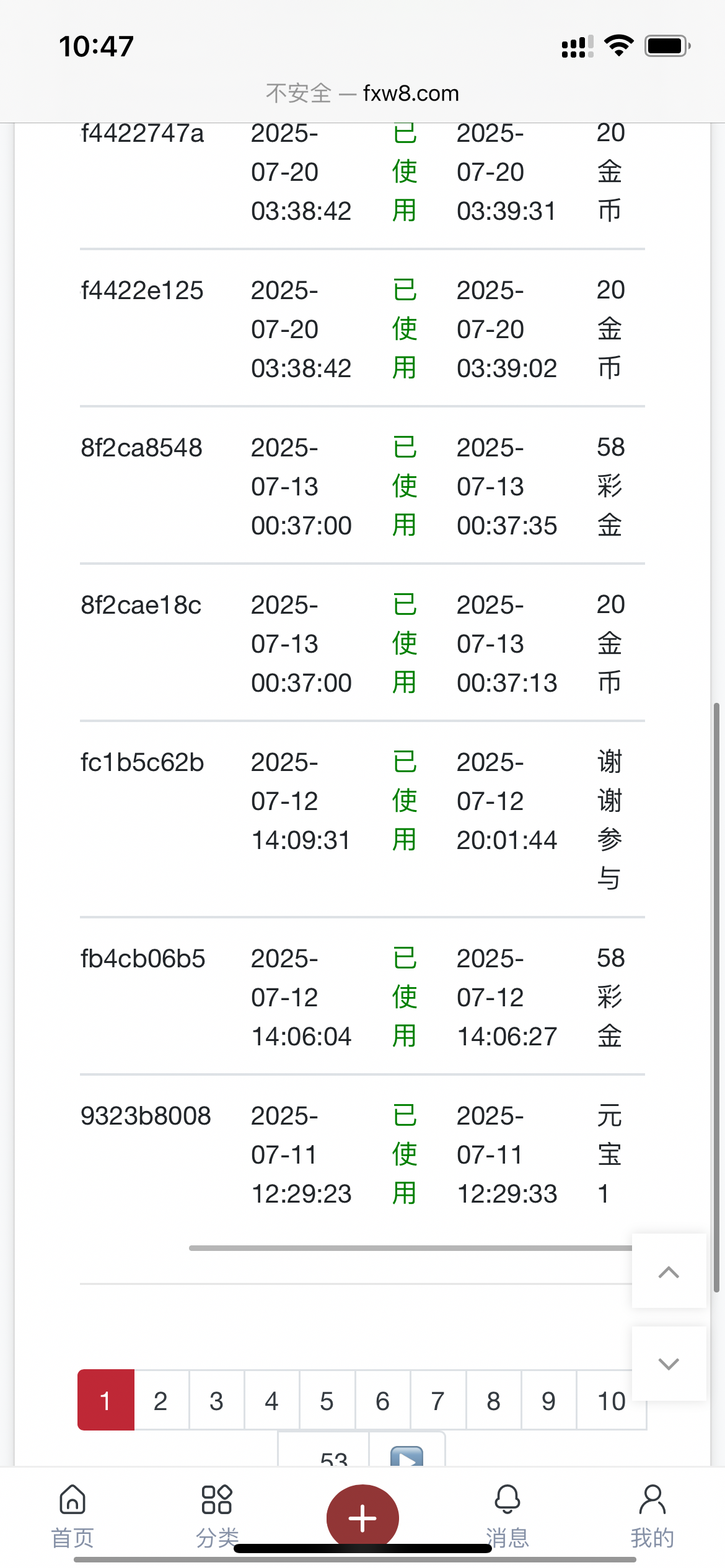Tap the red plus button

(x=362, y=1517)
